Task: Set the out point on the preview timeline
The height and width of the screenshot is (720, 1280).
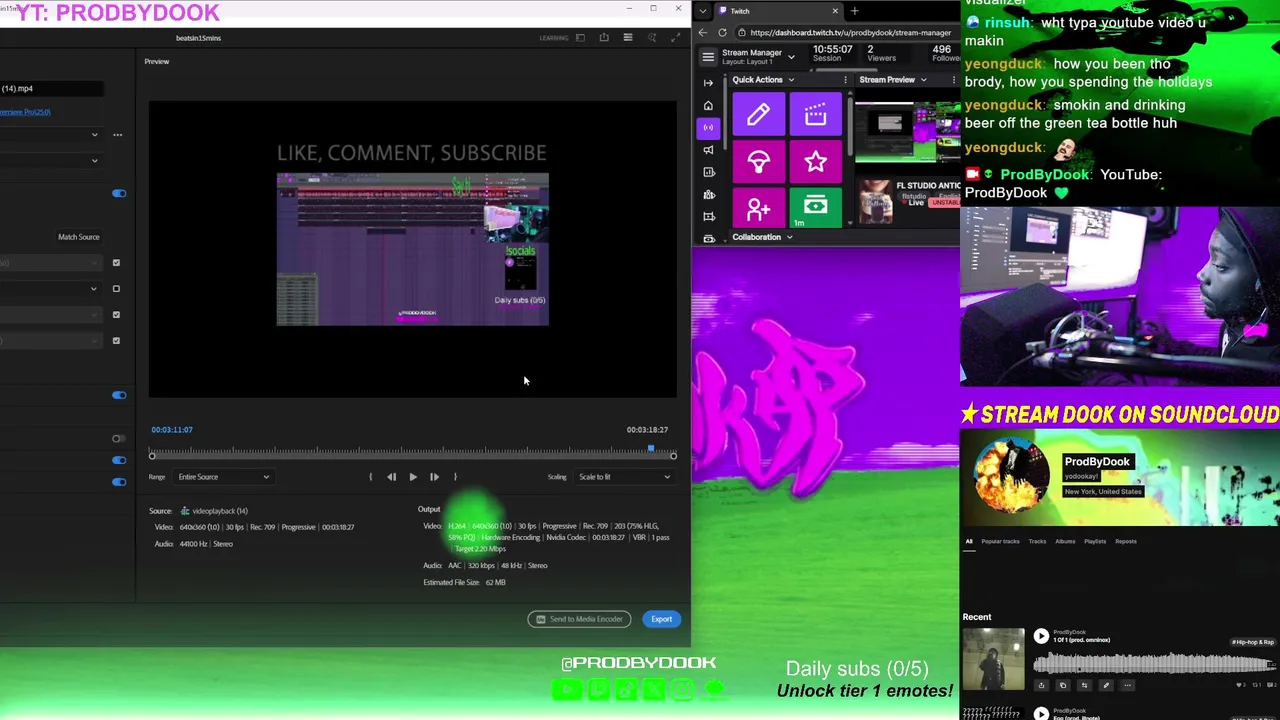Action: click(455, 477)
